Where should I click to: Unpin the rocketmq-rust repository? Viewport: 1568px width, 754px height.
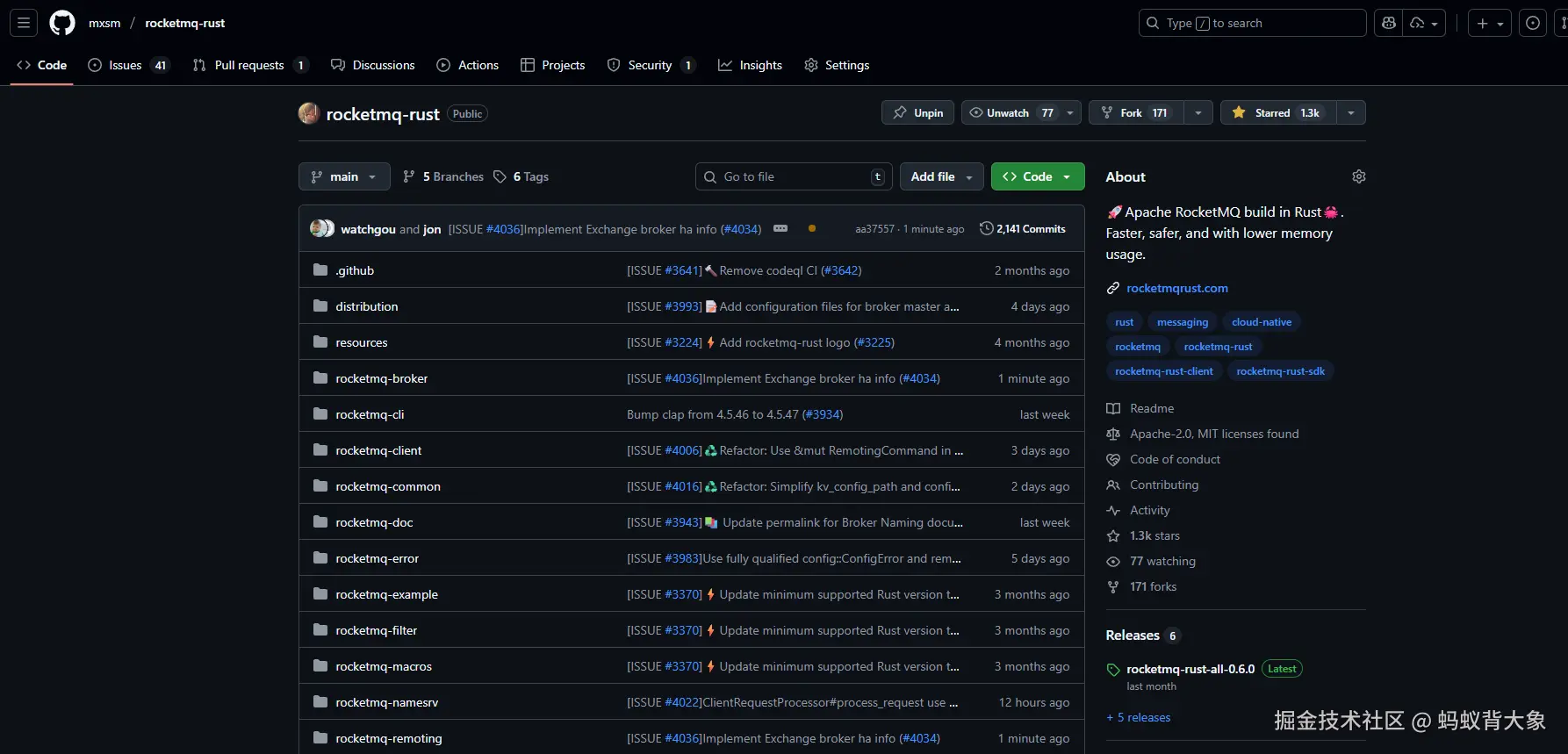[x=917, y=112]
